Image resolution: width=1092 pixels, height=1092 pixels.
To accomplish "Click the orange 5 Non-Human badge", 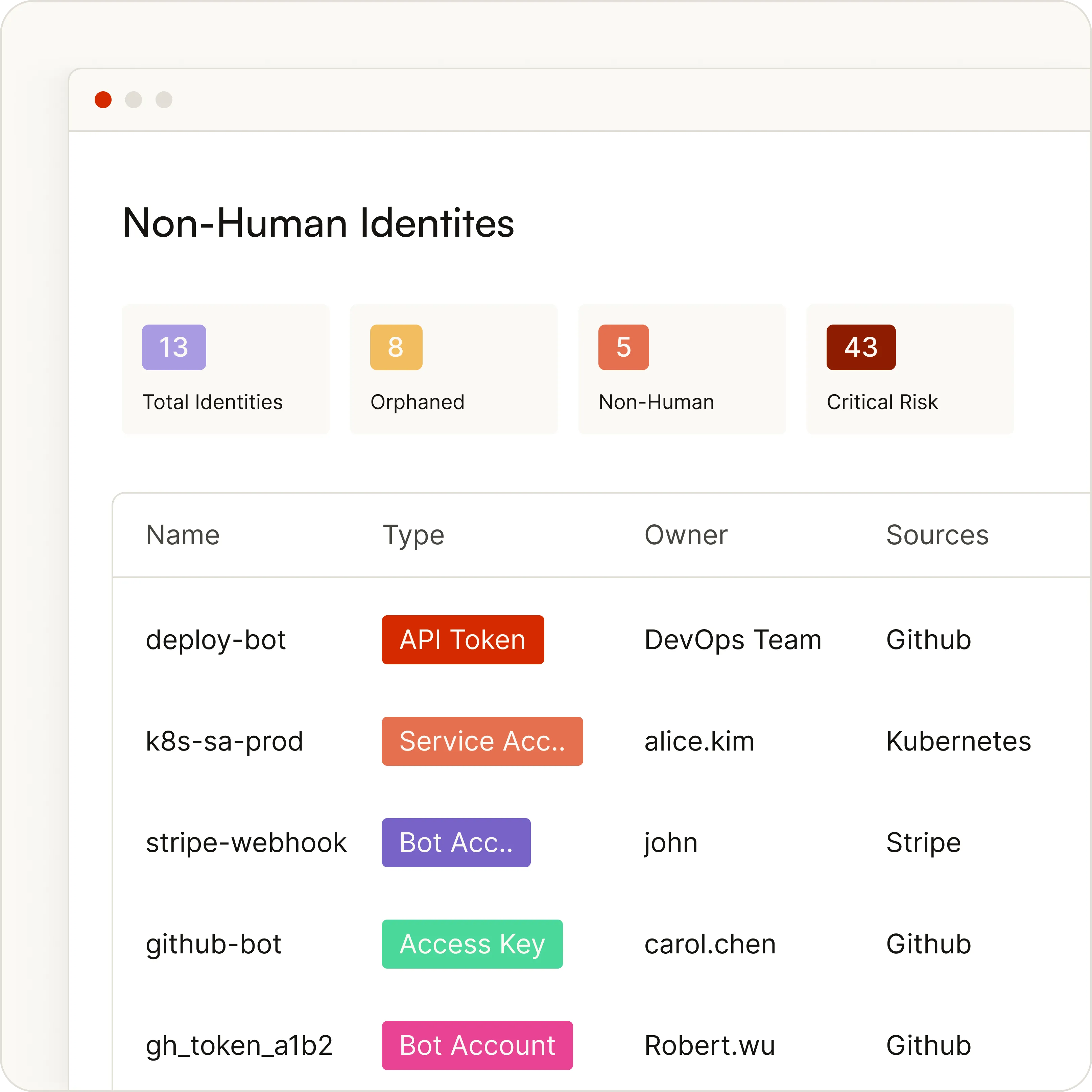I will click(623, 347).
